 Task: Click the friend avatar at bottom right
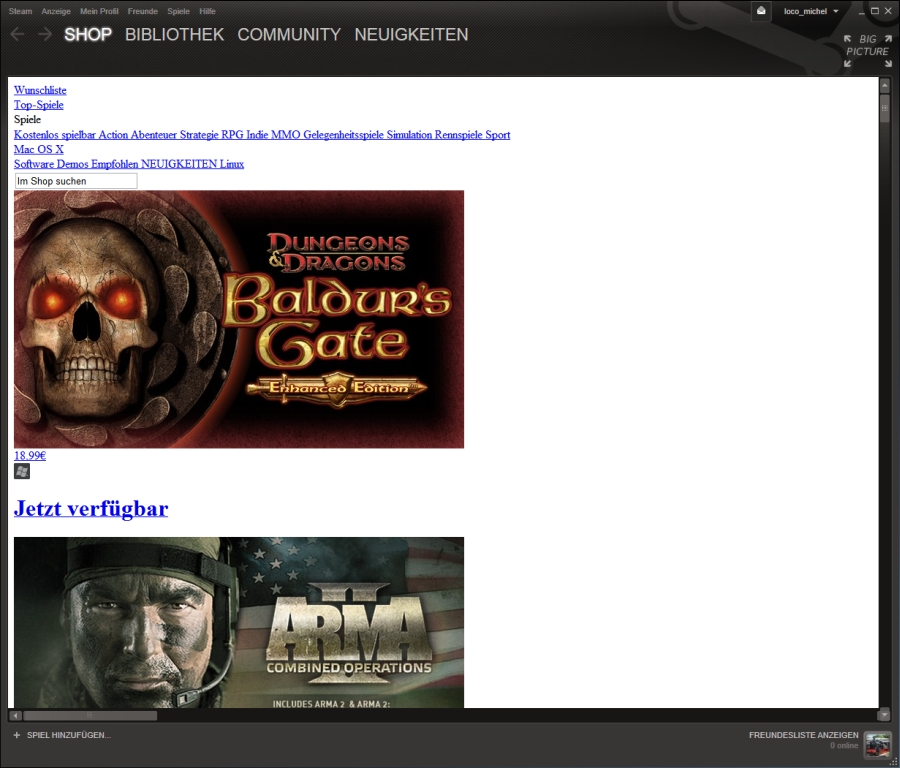point(878,744)
